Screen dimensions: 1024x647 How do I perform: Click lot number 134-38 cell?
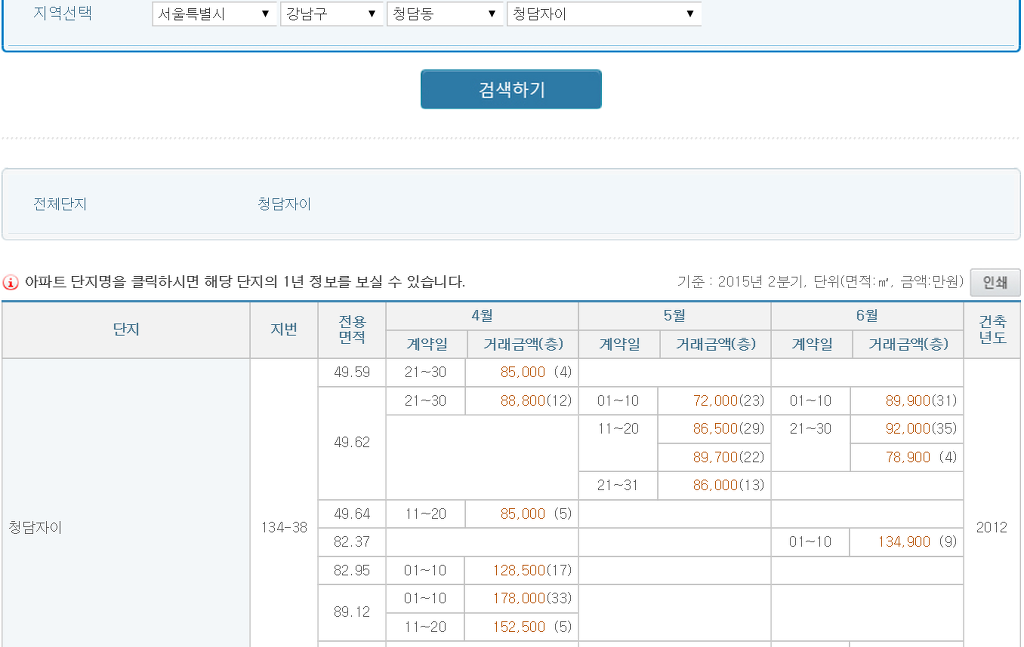(284, 528)
